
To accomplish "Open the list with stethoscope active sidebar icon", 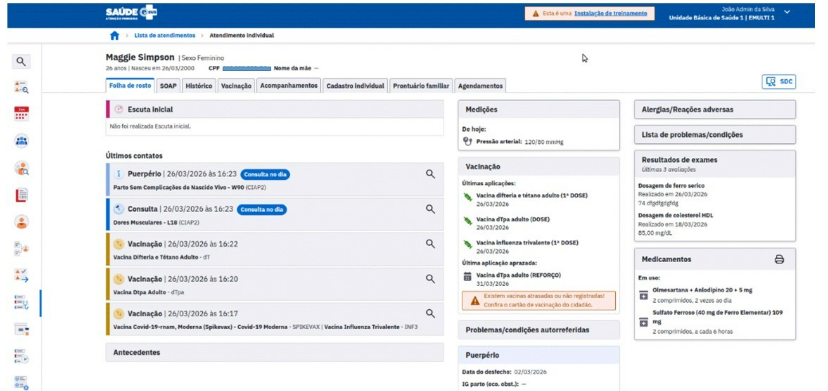I will tap(21, 303).
